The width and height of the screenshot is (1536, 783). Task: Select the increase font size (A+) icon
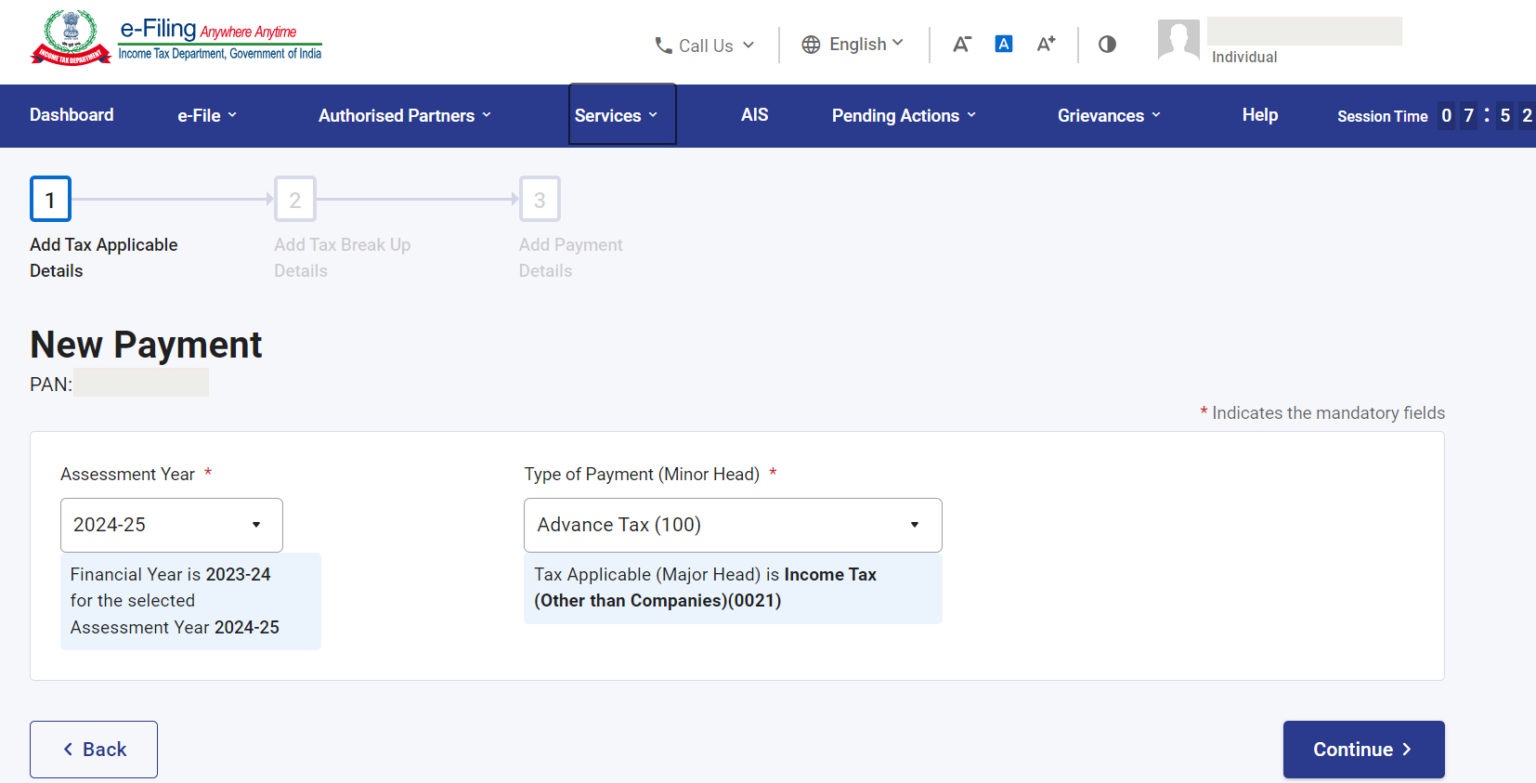tap(1045, 44)
